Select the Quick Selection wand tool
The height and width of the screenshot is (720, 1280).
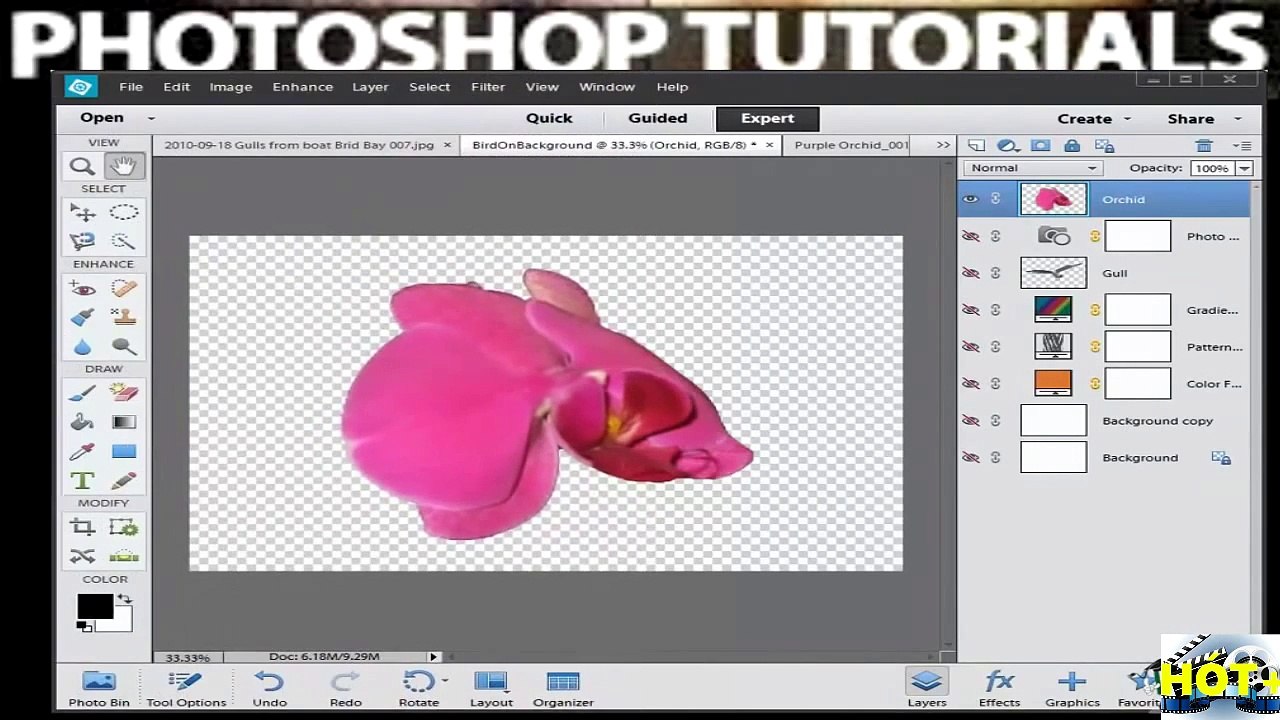tap(123, 241)
